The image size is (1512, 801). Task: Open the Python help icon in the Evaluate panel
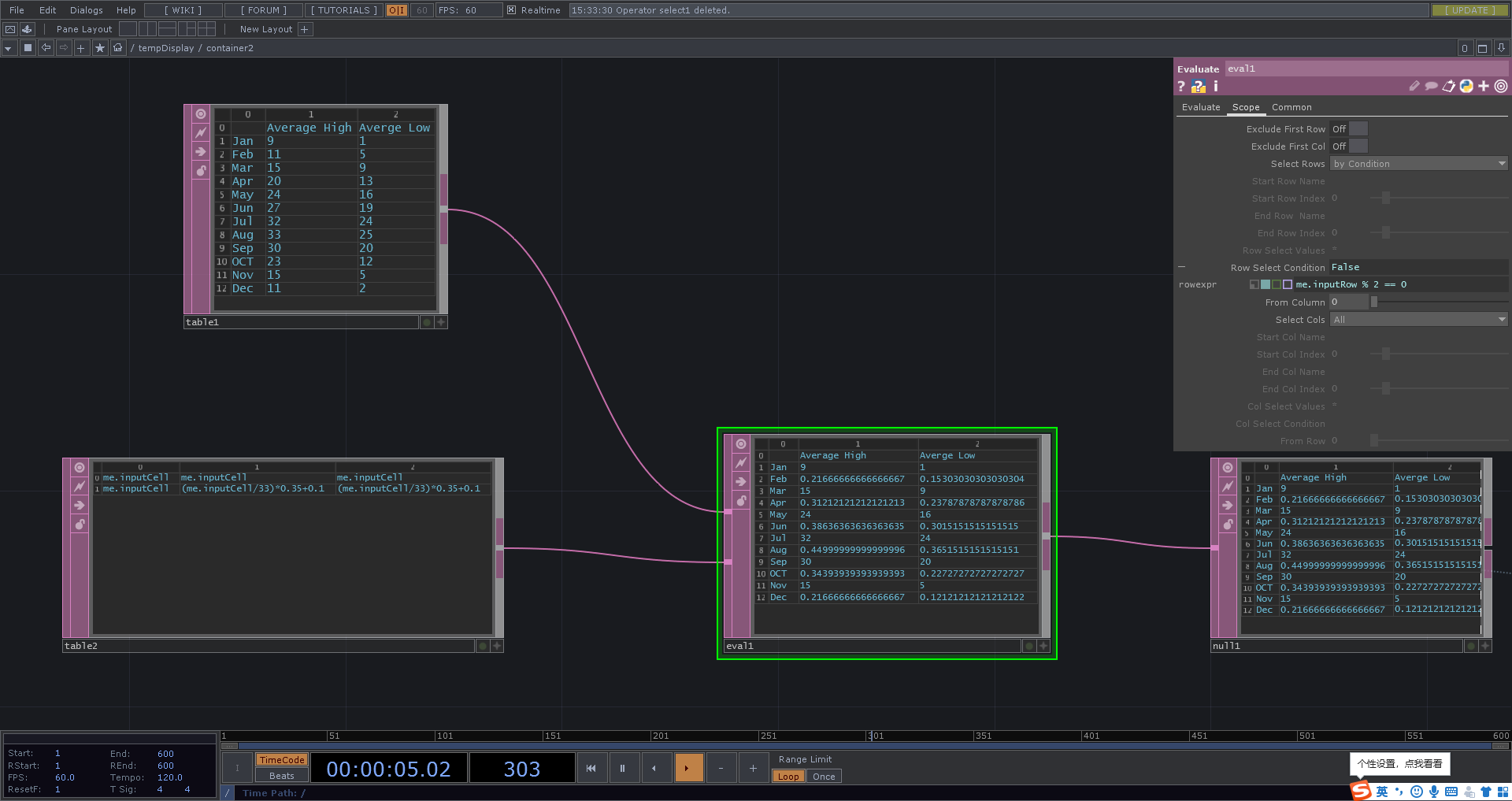(1198, 86)
